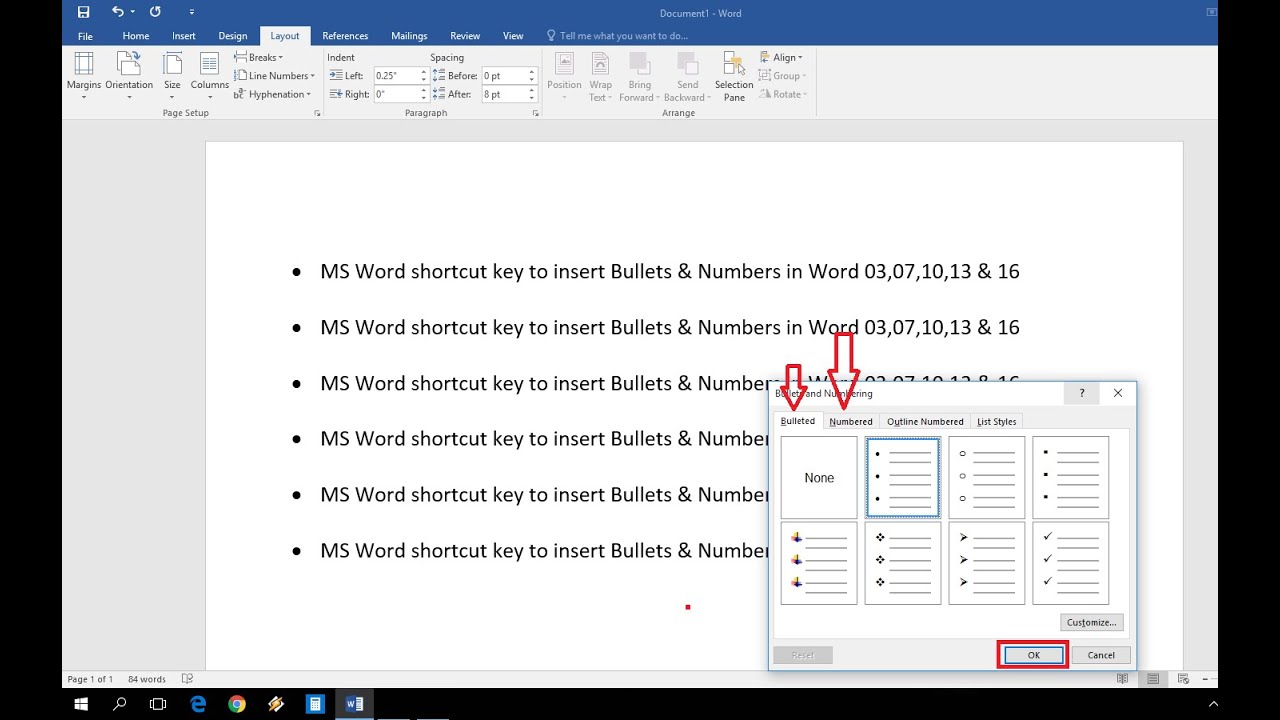Confirm the dialog with the OK button

(1033, 655)
